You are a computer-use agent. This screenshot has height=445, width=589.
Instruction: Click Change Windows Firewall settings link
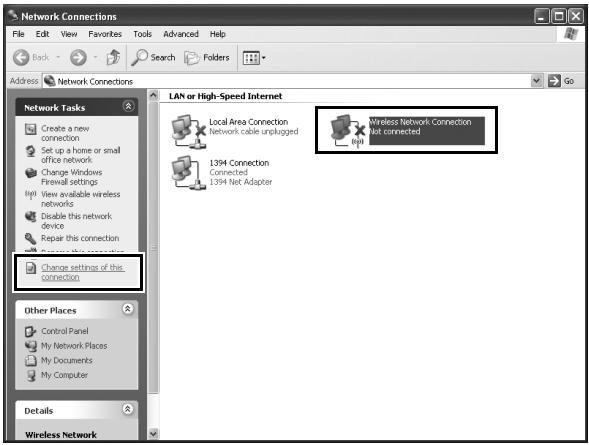(x=71, y=177)
